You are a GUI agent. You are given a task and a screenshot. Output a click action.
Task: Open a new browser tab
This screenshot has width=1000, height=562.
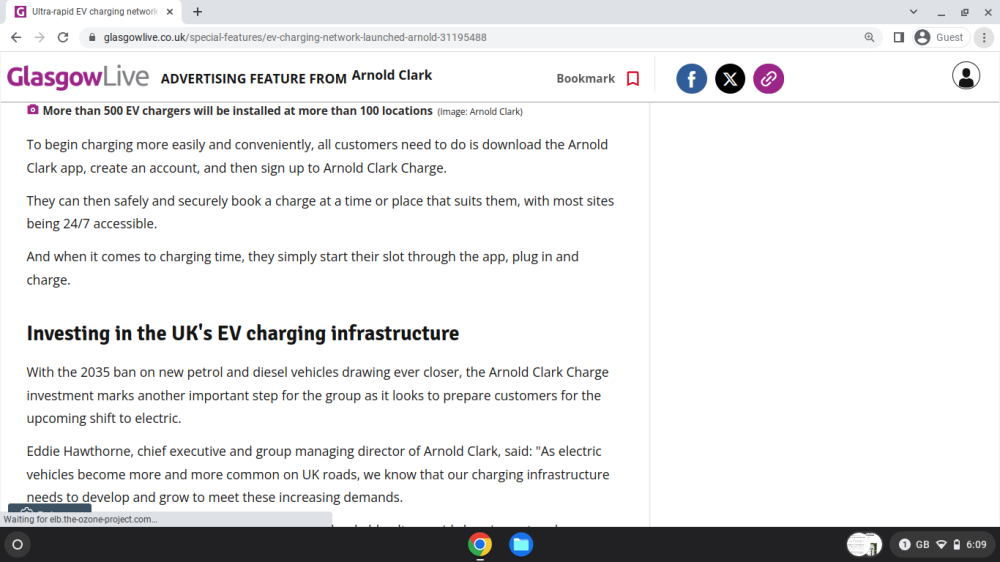tap(198, 11)
